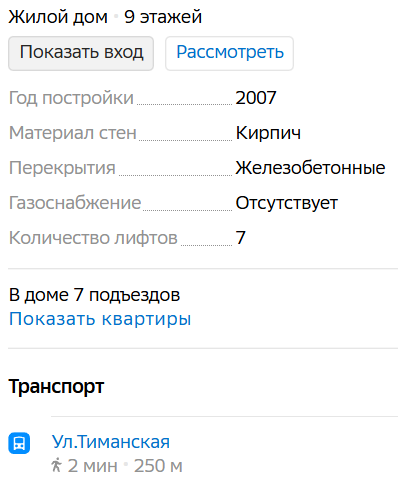Click the Перекрытия label
Image resolution: width=398 pixels, height=479 pixels.
point(62,168)
